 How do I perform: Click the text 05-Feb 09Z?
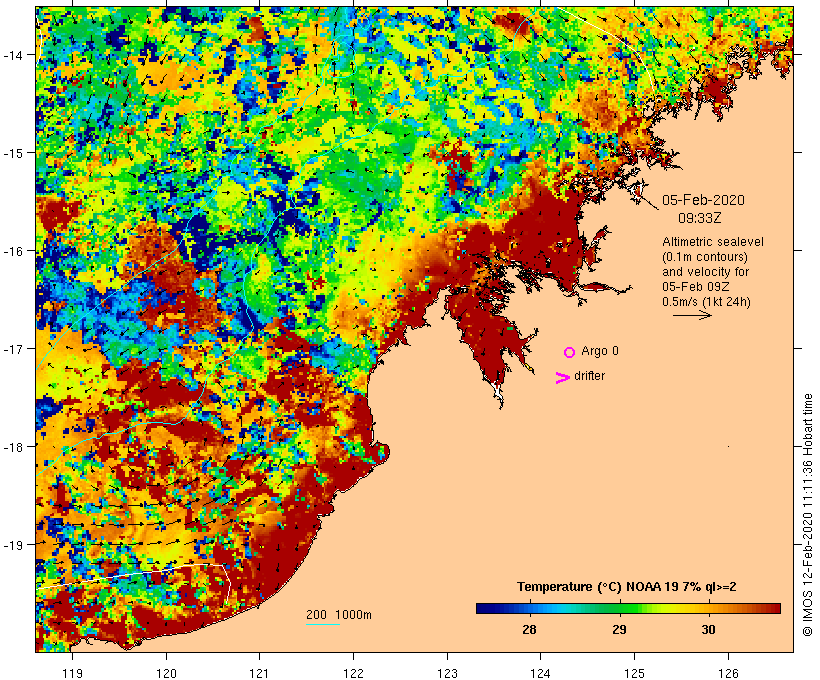(696, 287)
